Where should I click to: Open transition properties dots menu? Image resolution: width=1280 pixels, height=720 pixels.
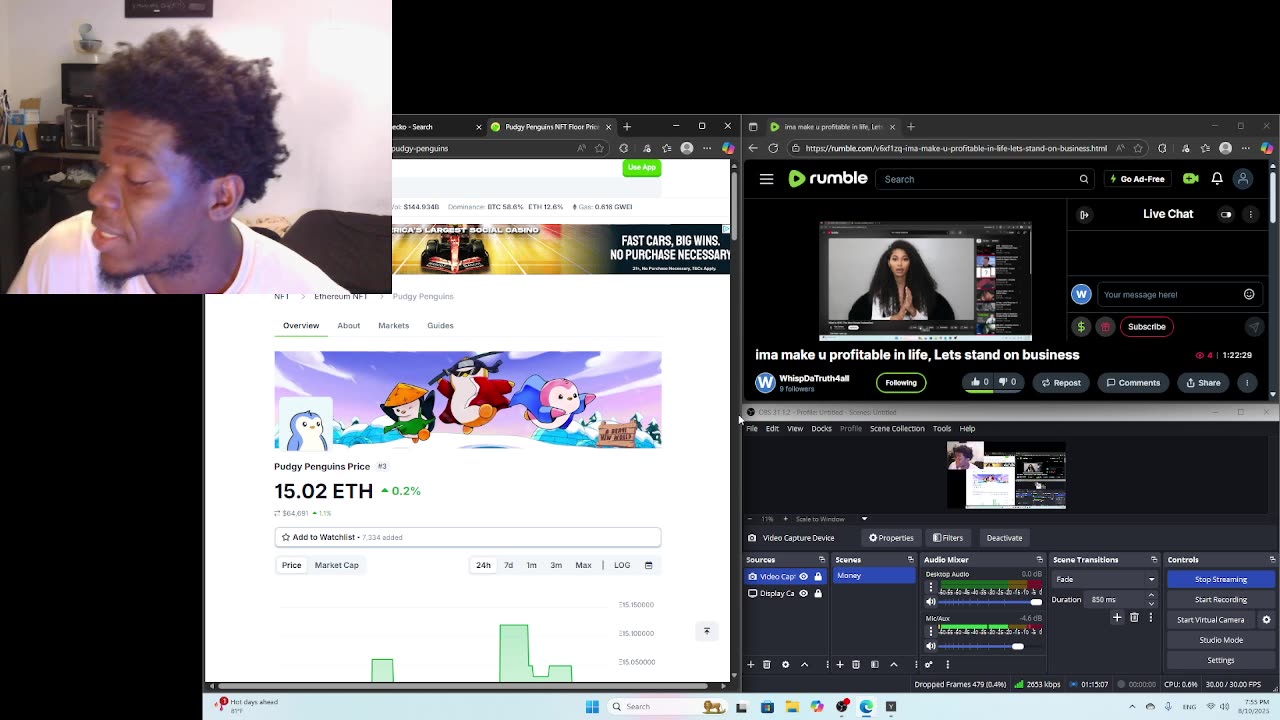tap(1150, 618)
